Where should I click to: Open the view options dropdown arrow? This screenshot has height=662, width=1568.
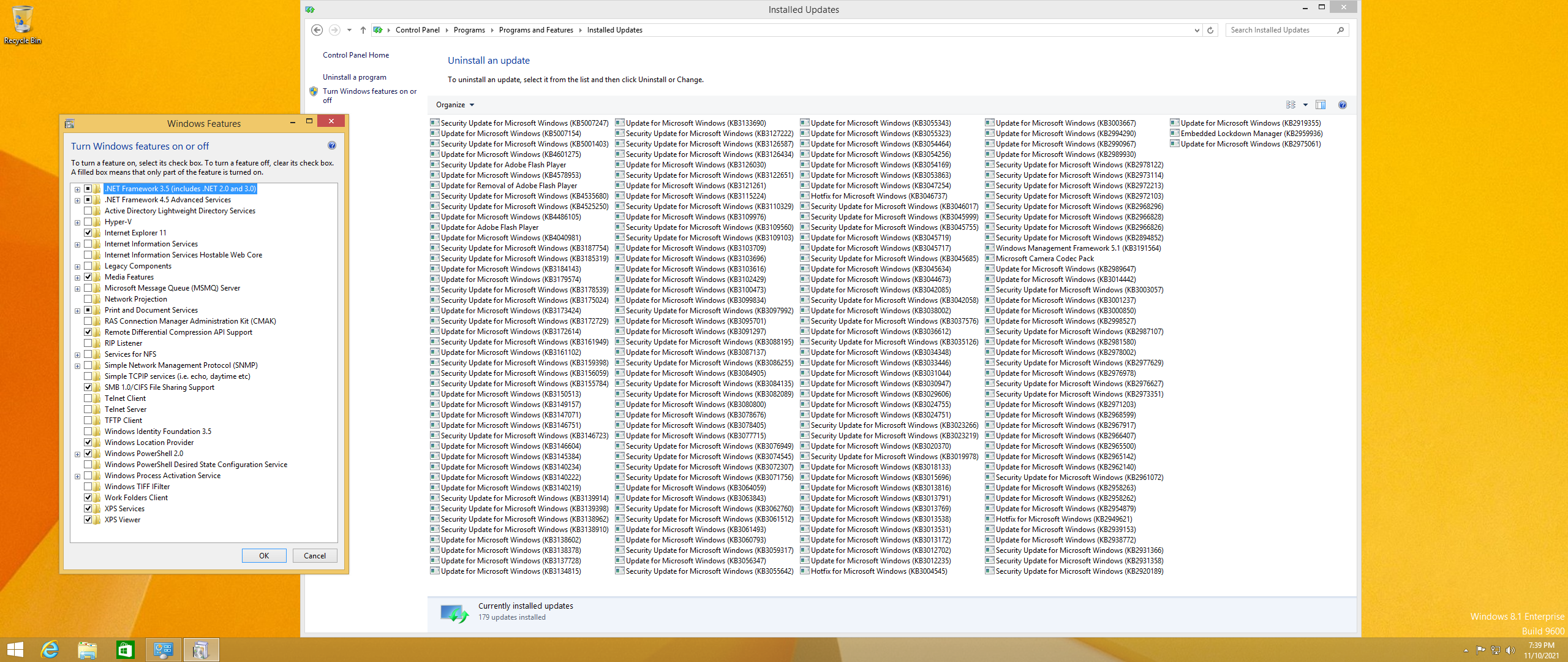point(1305,105)
